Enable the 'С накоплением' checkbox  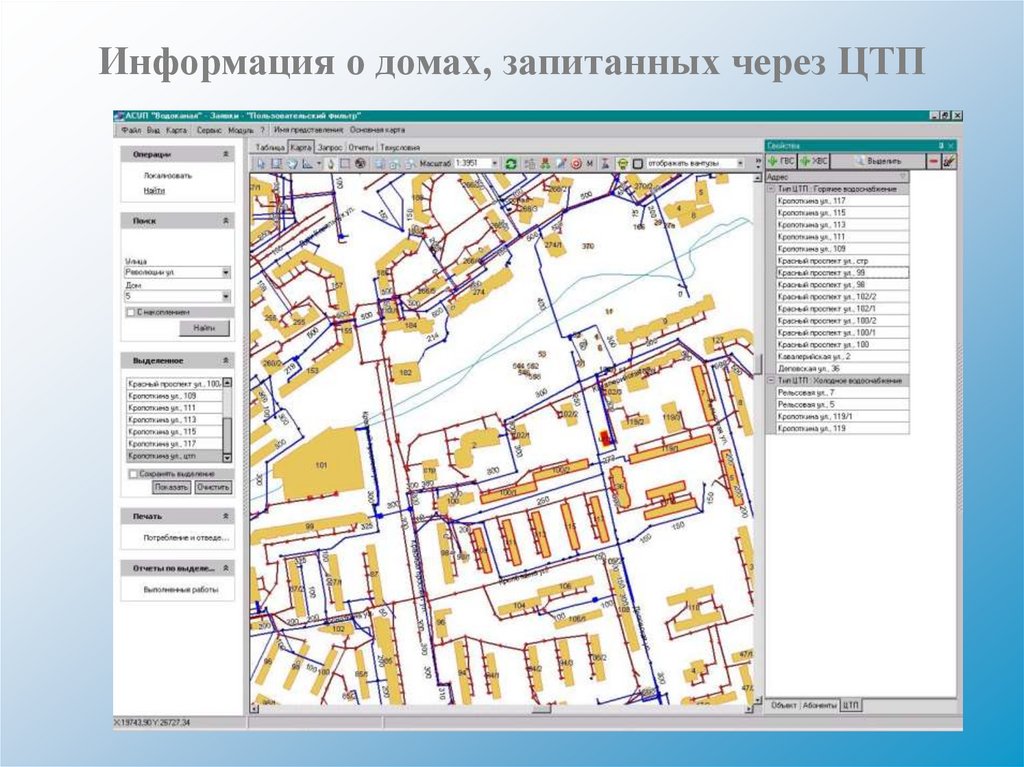point(131,312)
